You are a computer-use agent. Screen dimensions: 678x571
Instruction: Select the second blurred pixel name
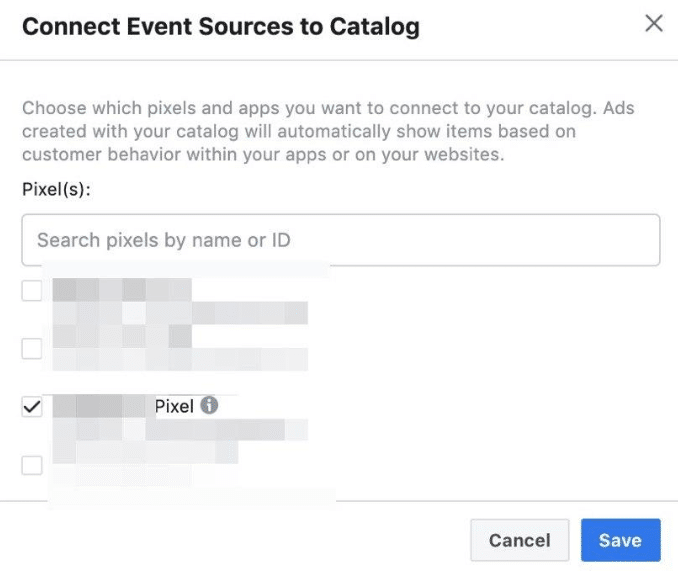pyautogui.click(x=122, y=337)
